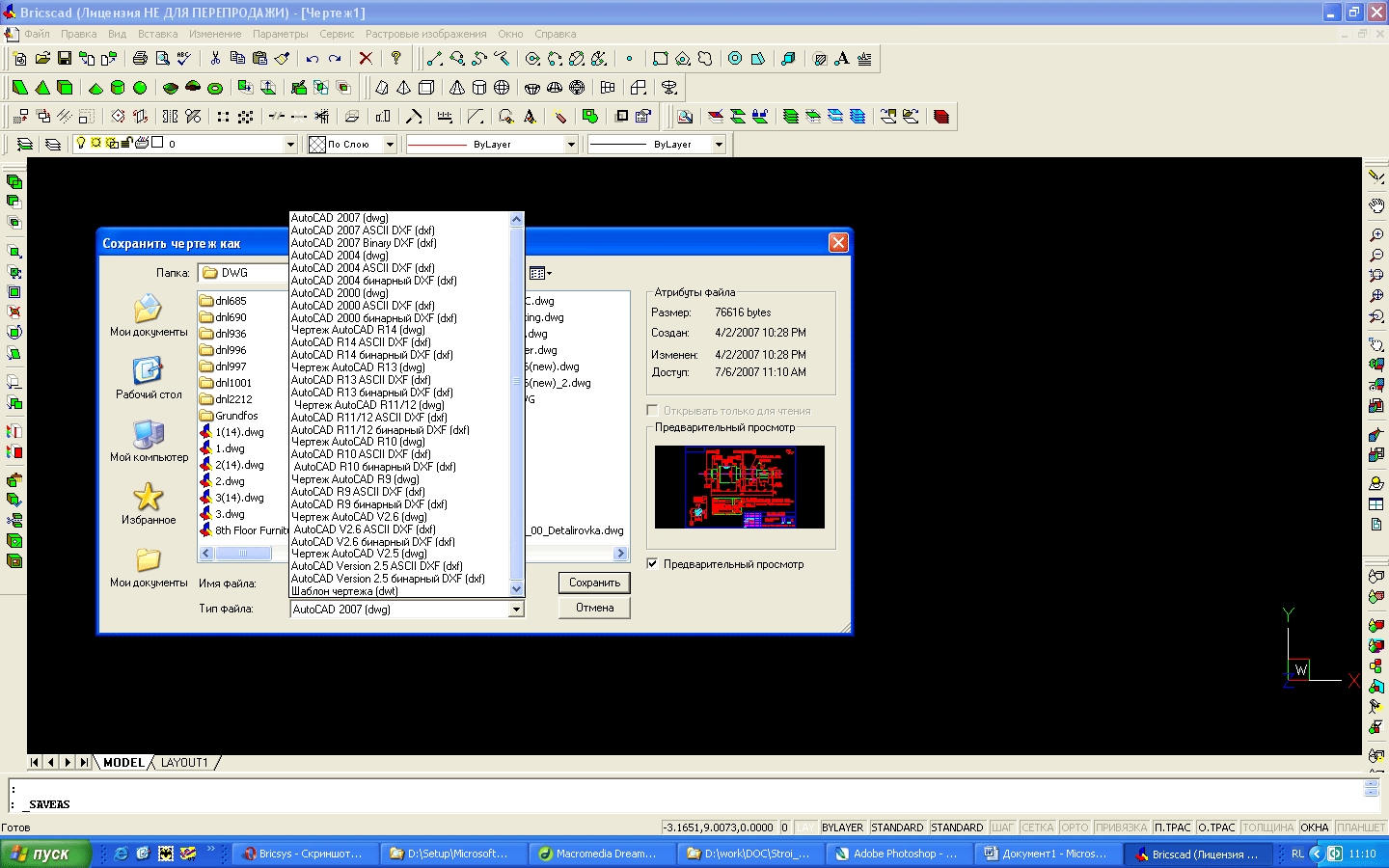This screenshot has width=1389, height=868.
Task: Select the green solid Box icon
Action: (65, 88)
